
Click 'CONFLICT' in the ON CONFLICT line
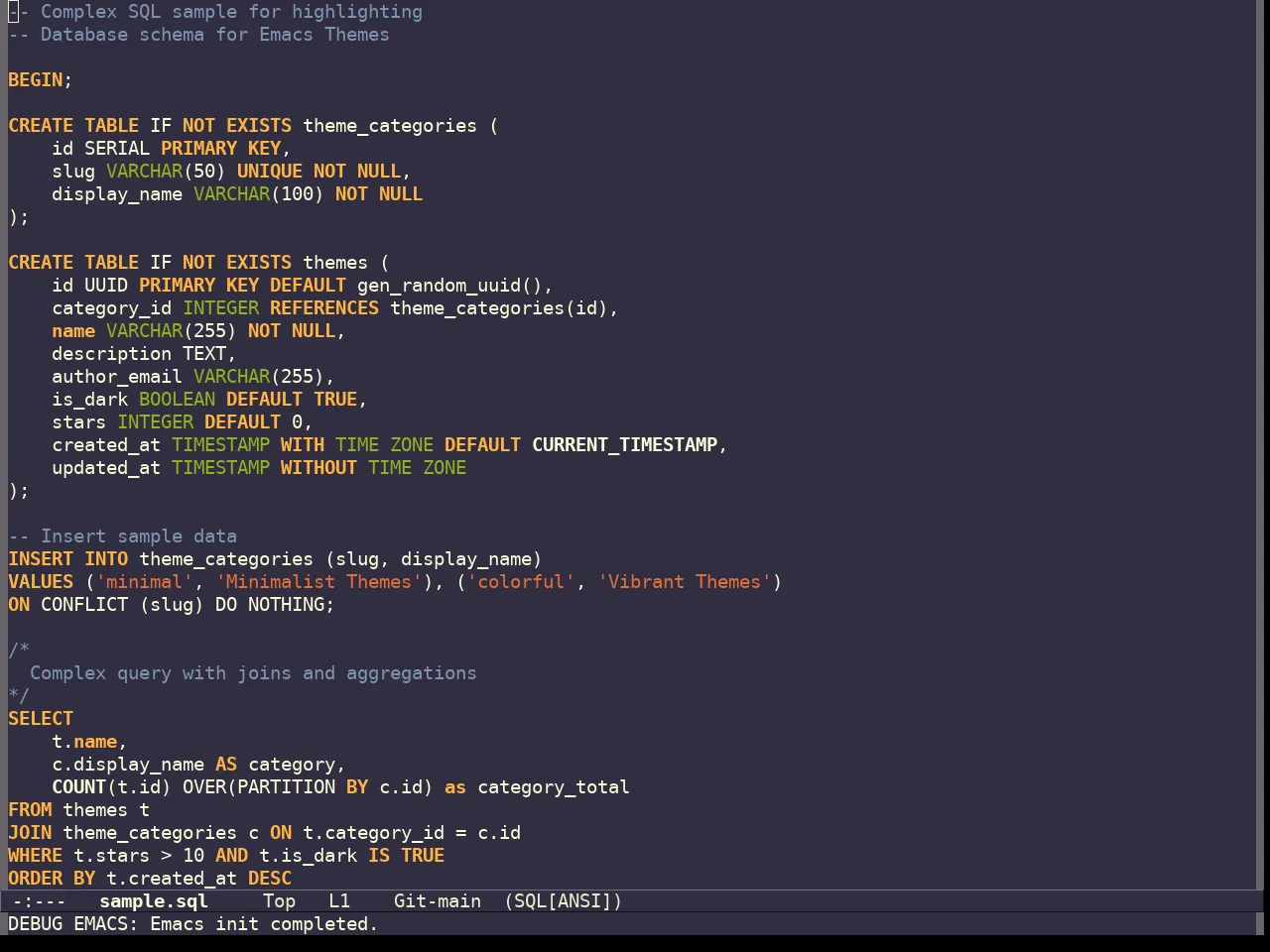click(84, 605)
